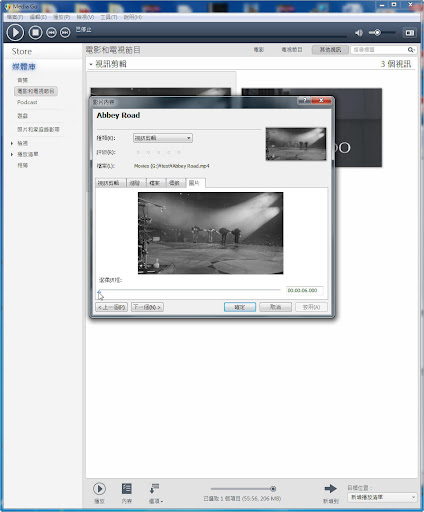
Task: Switch to the 視訊剪輯 tab in the dialog
Action: pos(110,183)
